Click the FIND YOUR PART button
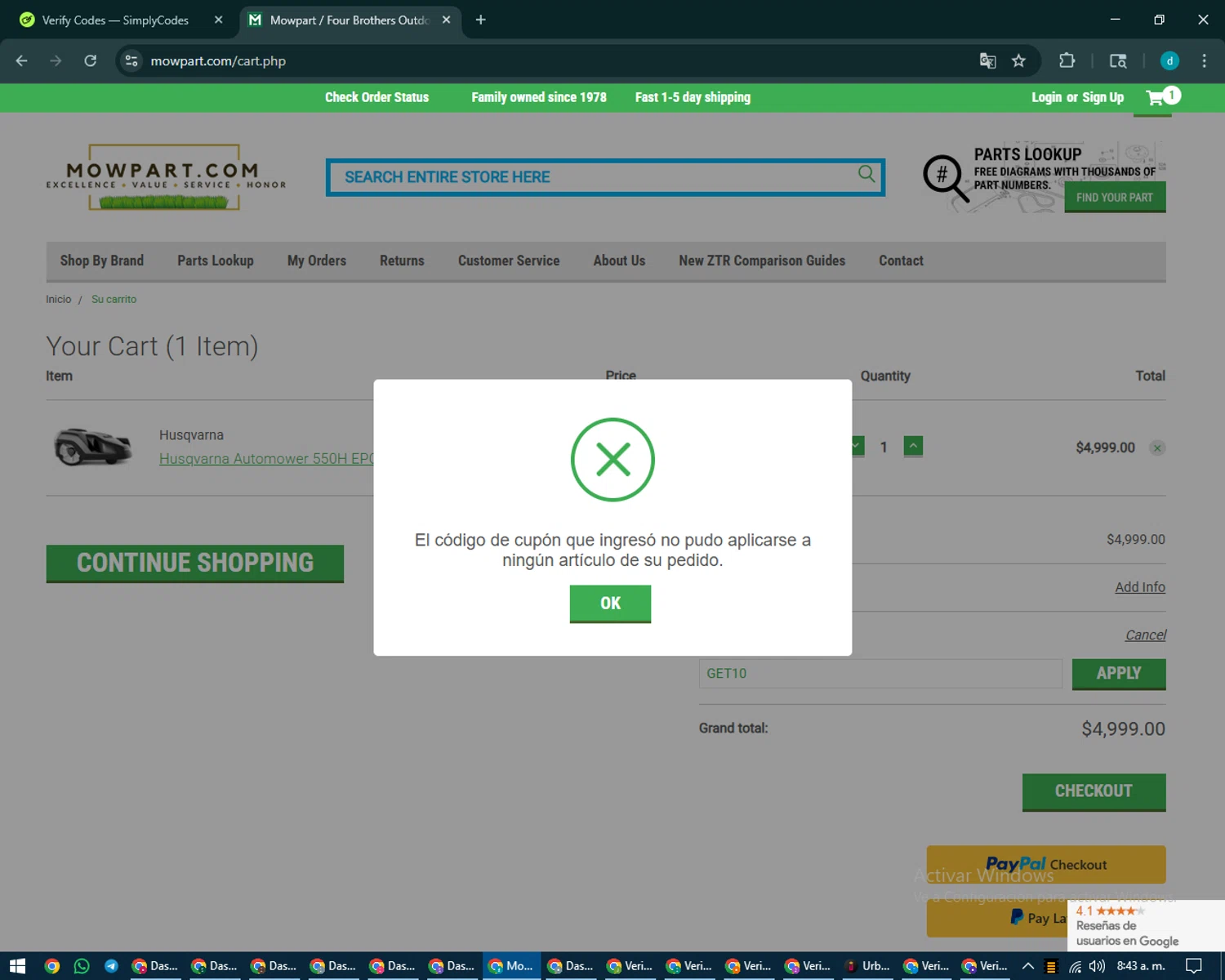1225x980 pixels. [1115, 198]
